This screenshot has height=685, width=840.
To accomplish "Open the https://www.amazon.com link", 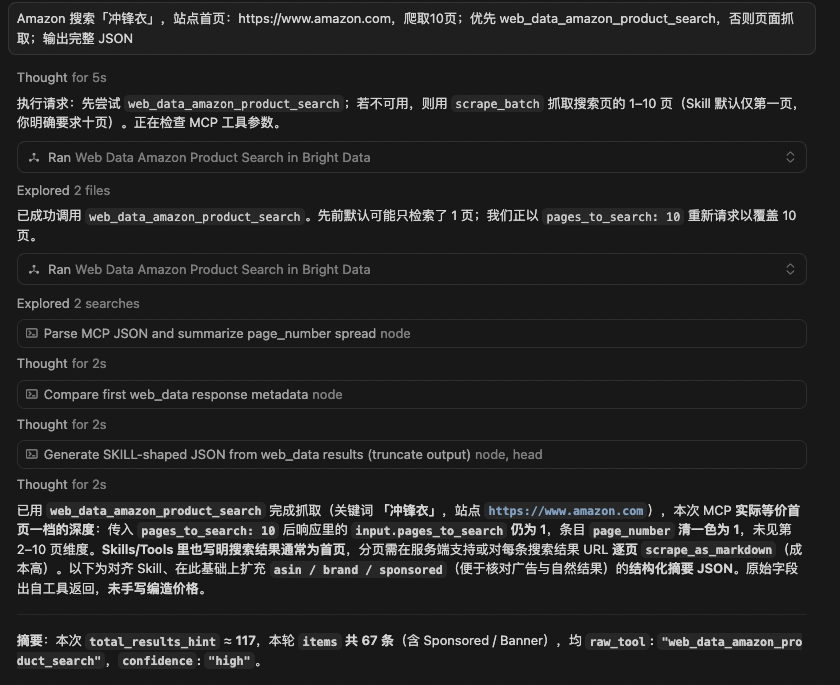I will [565, 511].
